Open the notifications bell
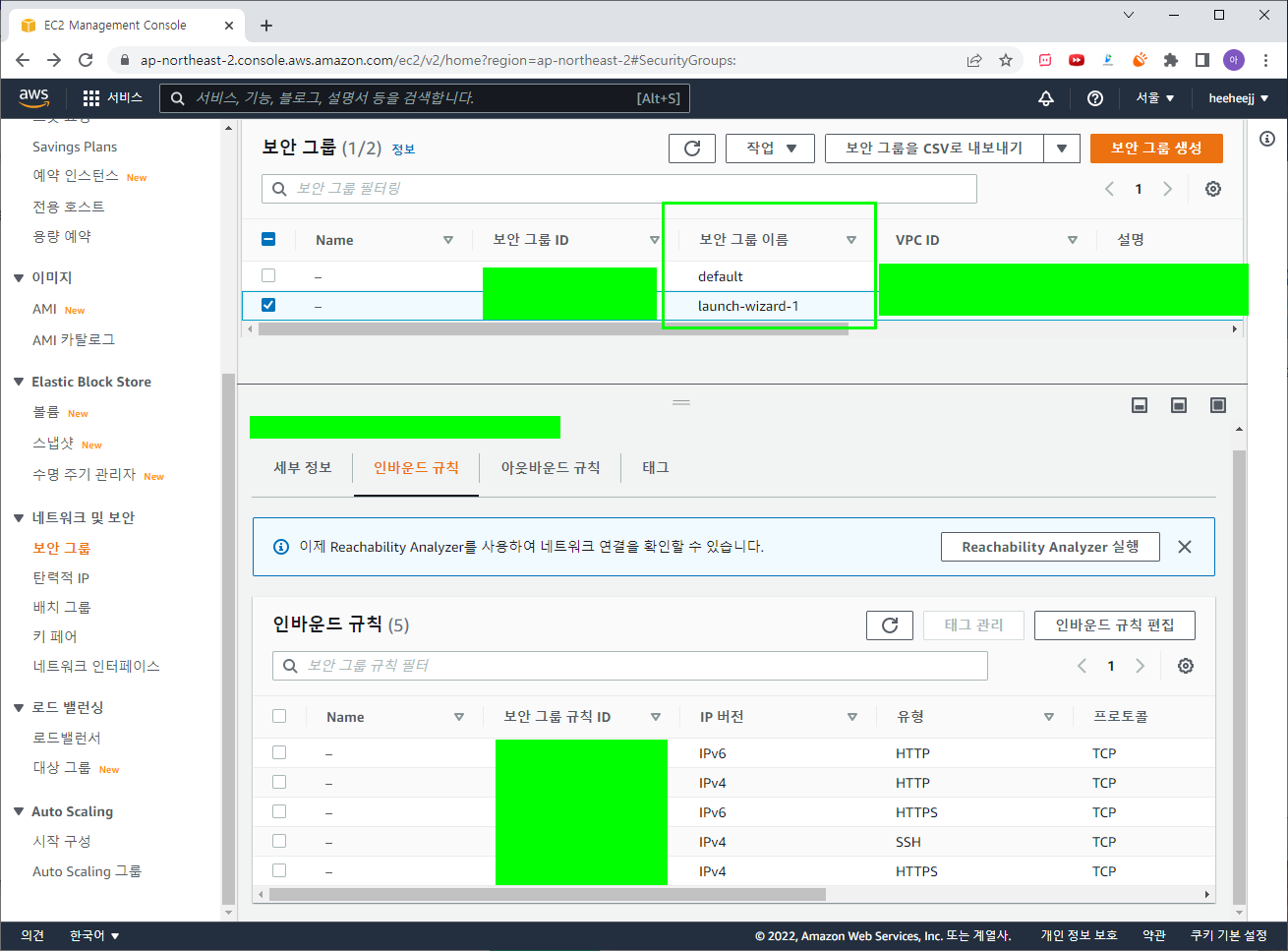 (1045, 98)
